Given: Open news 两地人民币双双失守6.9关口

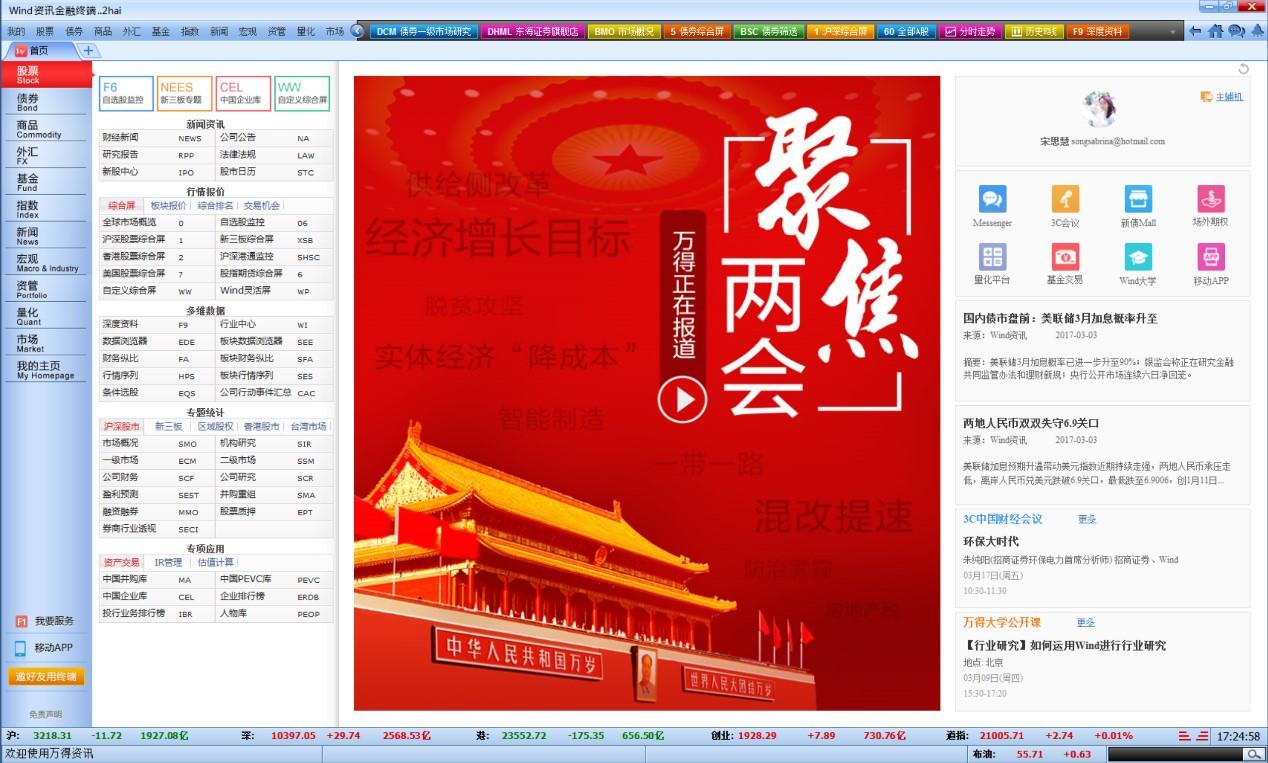Looking at the screenshot, I should [x=1031, y=423].
